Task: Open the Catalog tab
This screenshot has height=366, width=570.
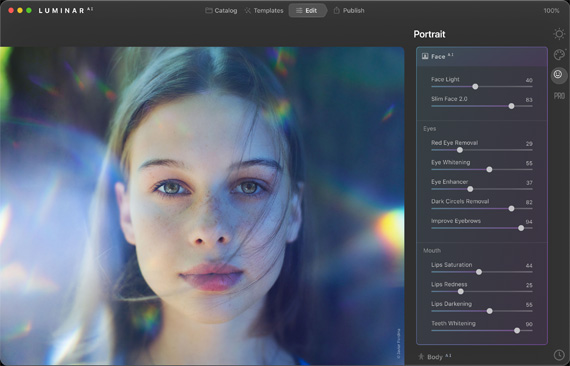Action: (x=221, y=11)
